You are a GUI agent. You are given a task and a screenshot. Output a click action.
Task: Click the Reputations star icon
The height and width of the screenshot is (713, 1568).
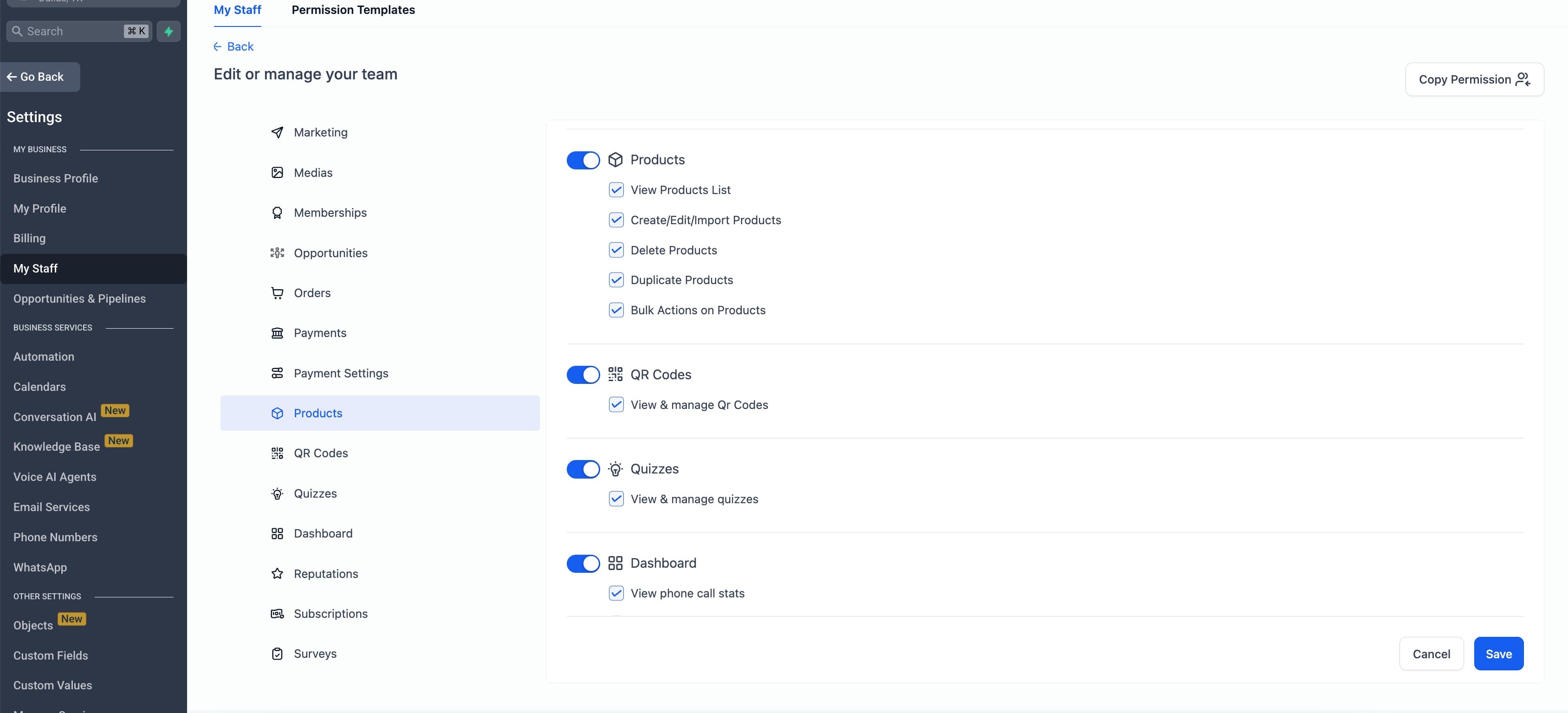pos(277,574)
